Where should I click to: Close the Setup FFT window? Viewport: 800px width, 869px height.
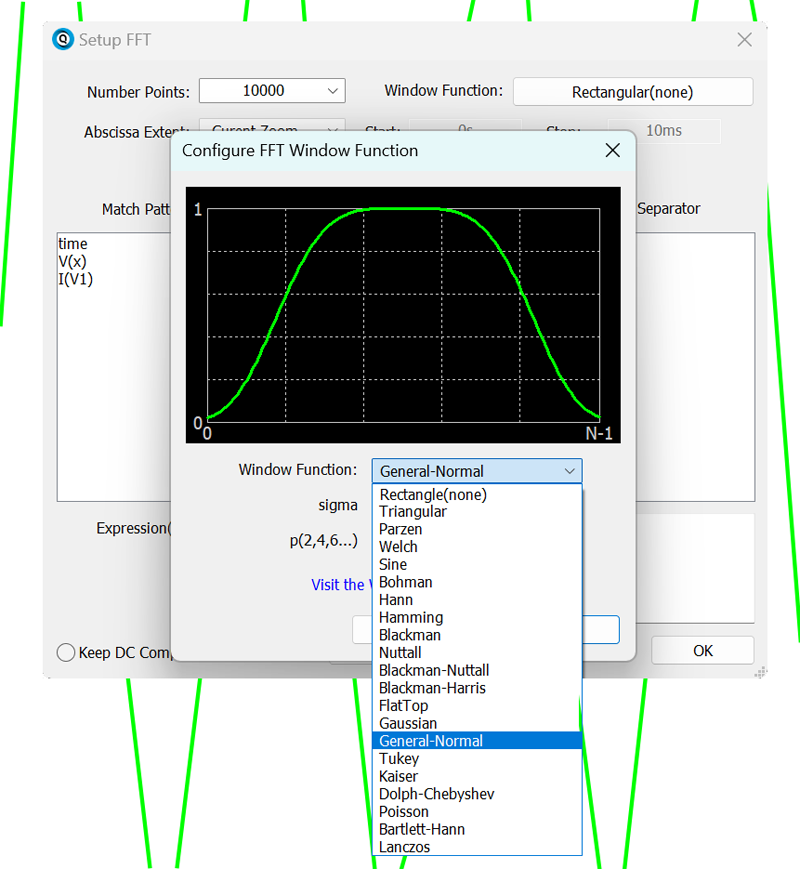pyautogui.click(x=744, y=40)
